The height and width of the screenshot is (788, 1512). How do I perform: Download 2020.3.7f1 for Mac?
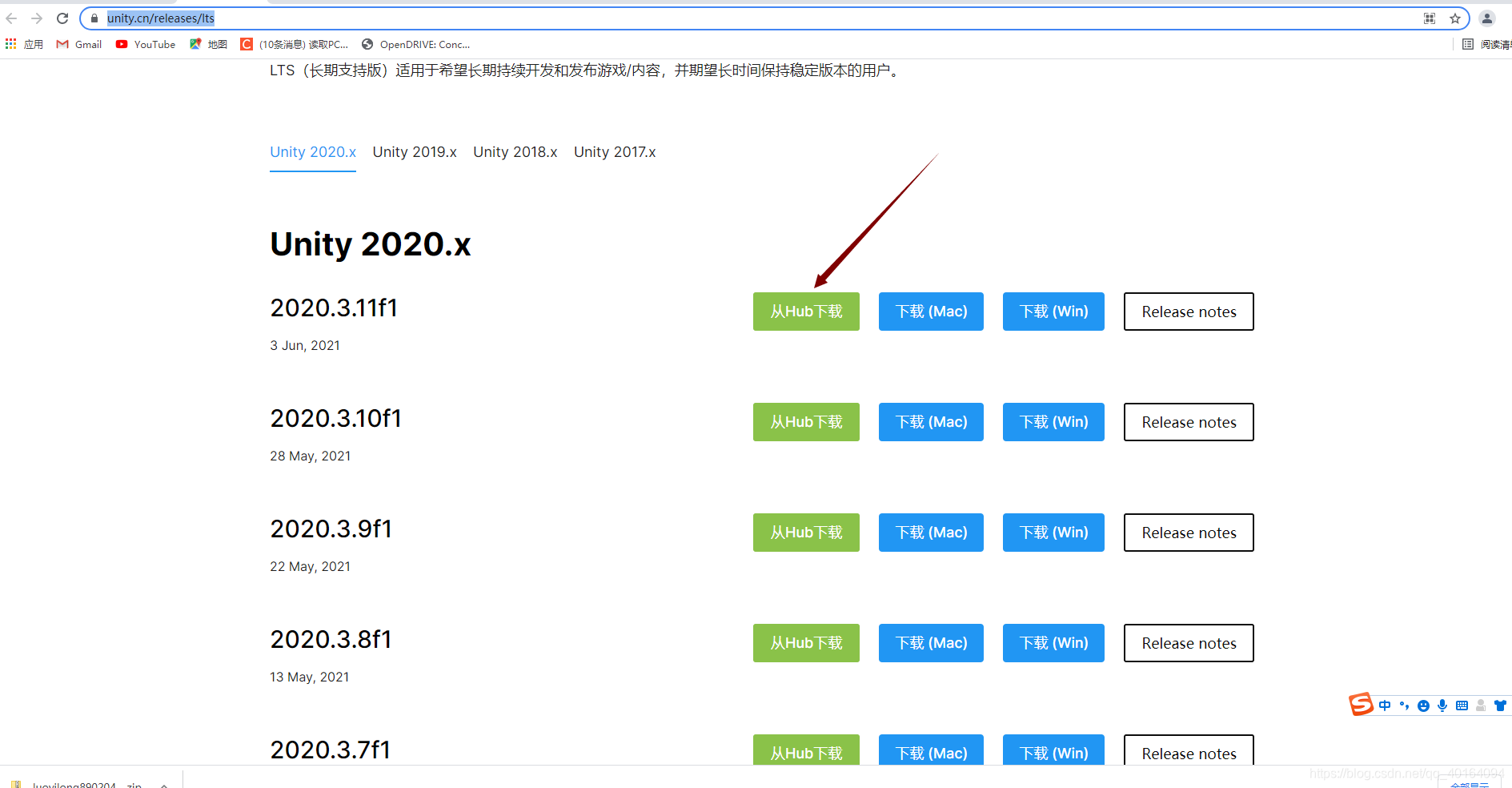(x=931, y=750)
